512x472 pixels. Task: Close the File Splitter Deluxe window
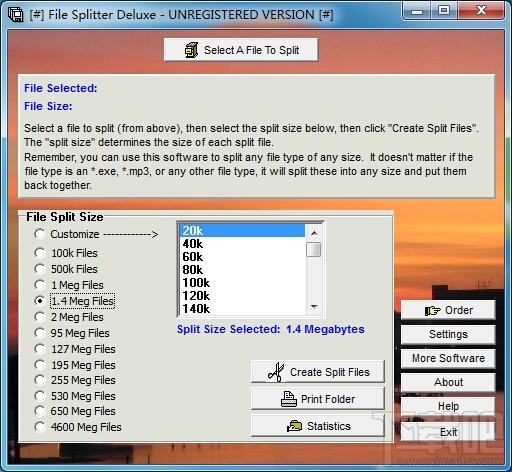coord(481,11)
